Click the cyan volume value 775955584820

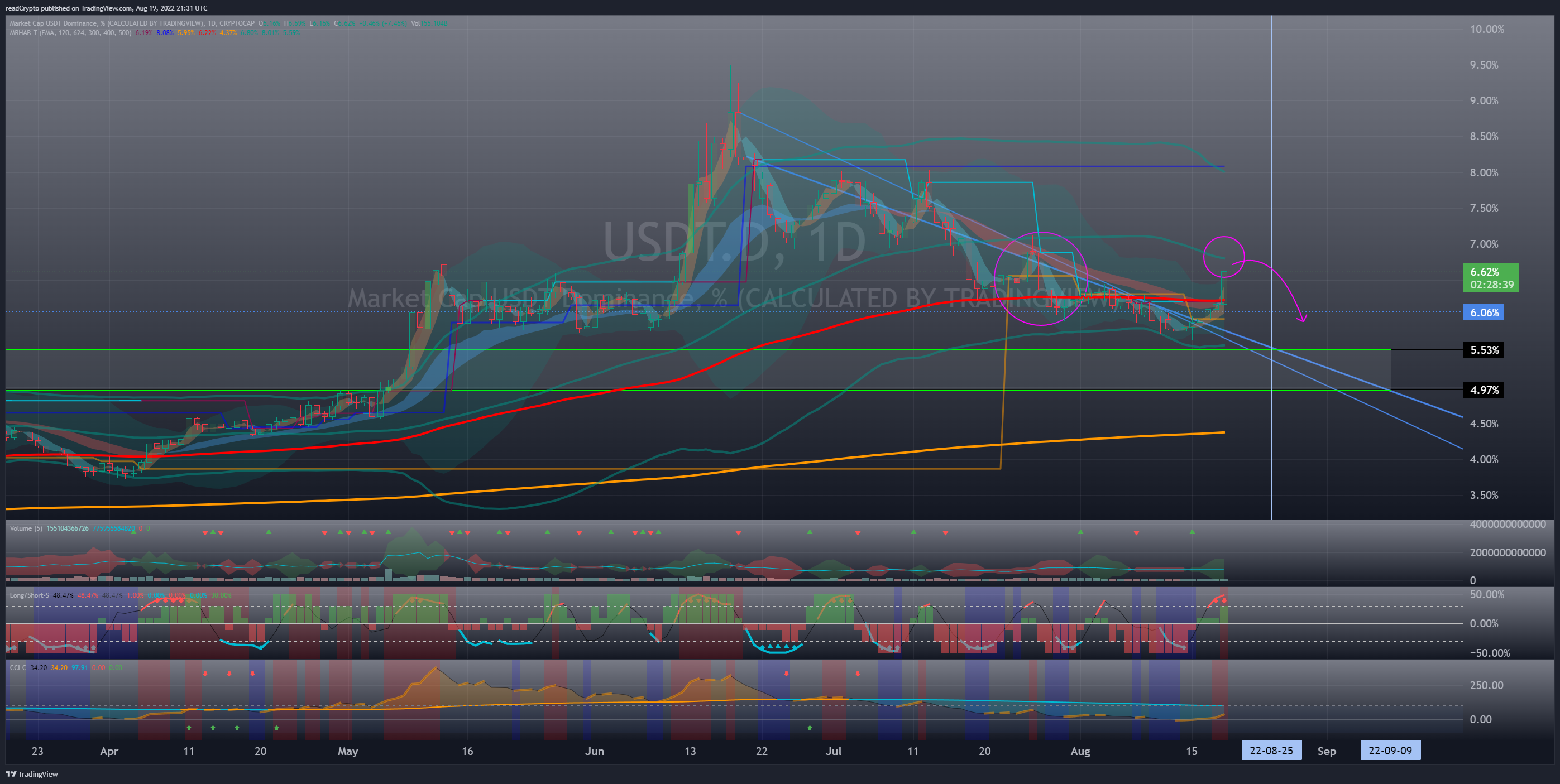(x=113, y=528)
